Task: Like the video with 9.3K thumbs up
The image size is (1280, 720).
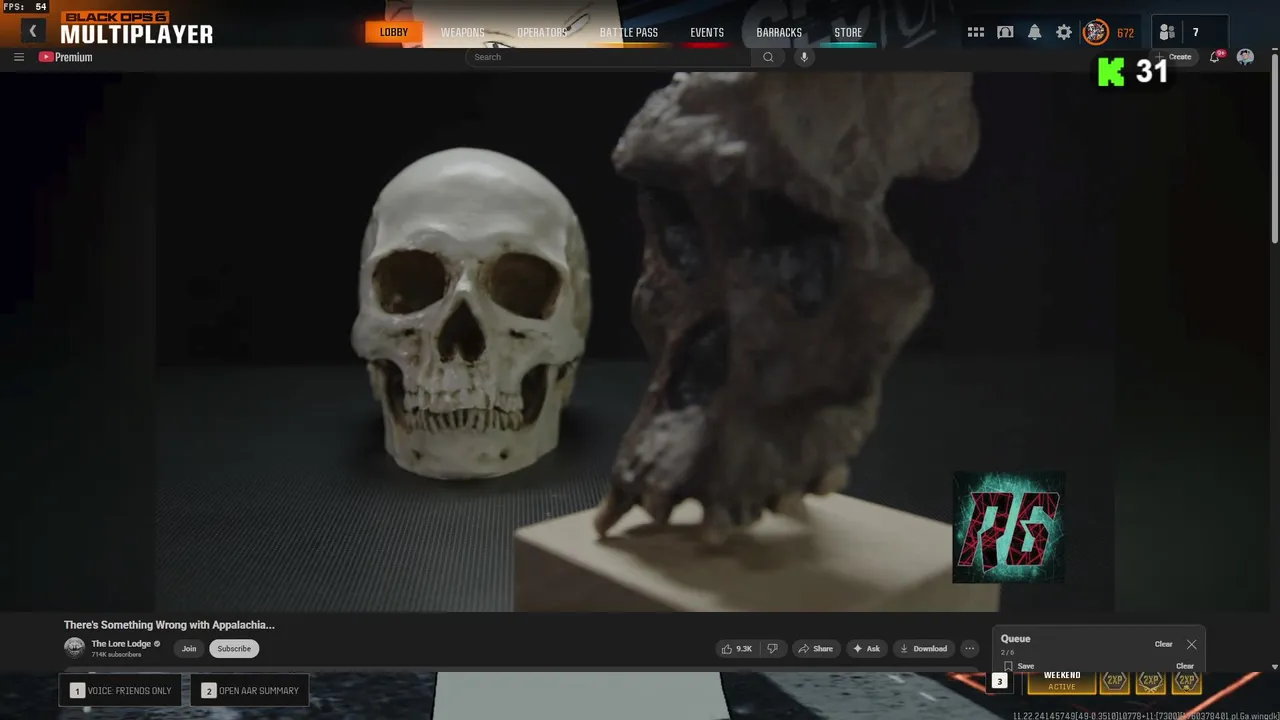Action: point(736,649)
